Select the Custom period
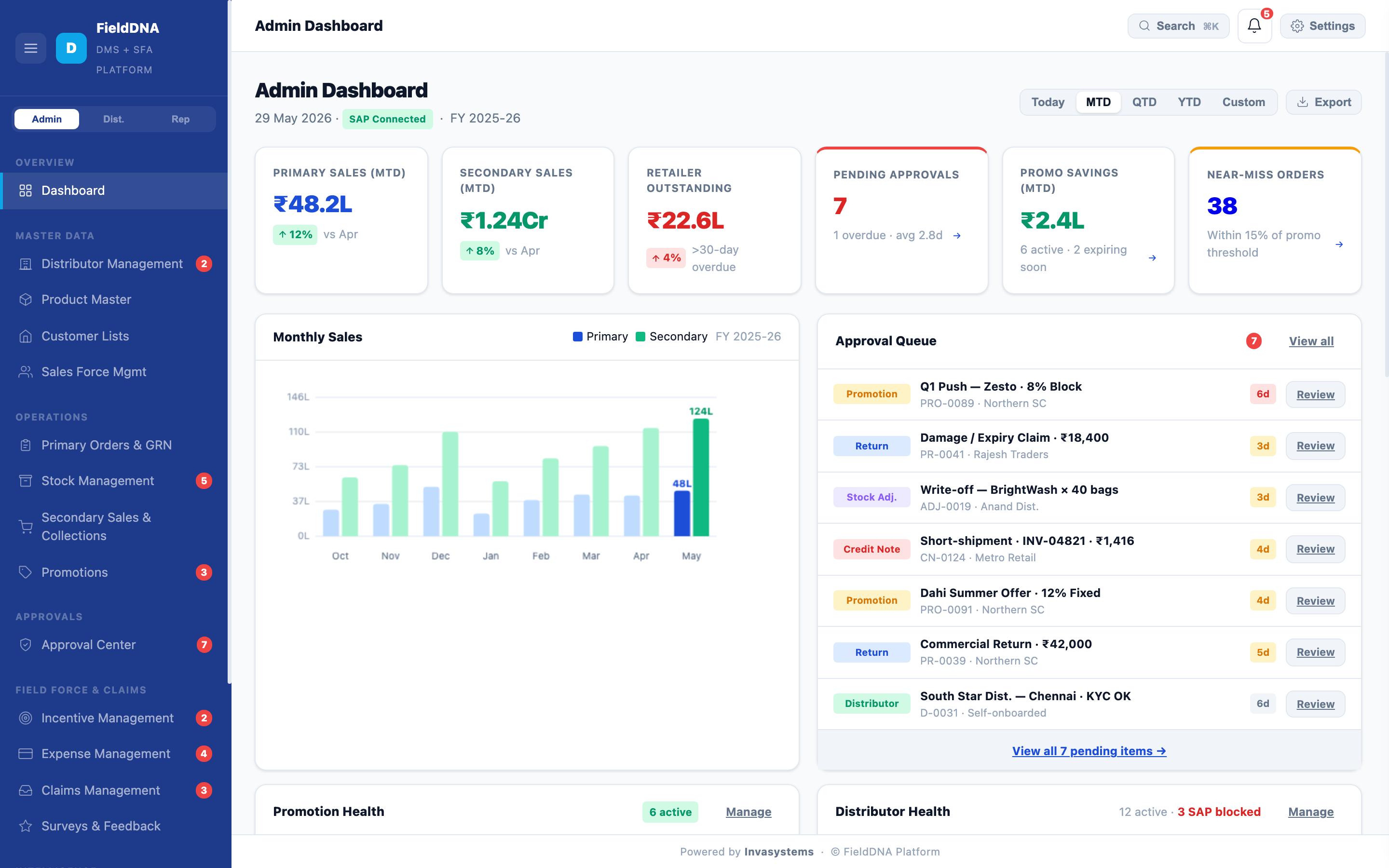The width and height of the screenshot is (1389, 868). click(1243, 102)
